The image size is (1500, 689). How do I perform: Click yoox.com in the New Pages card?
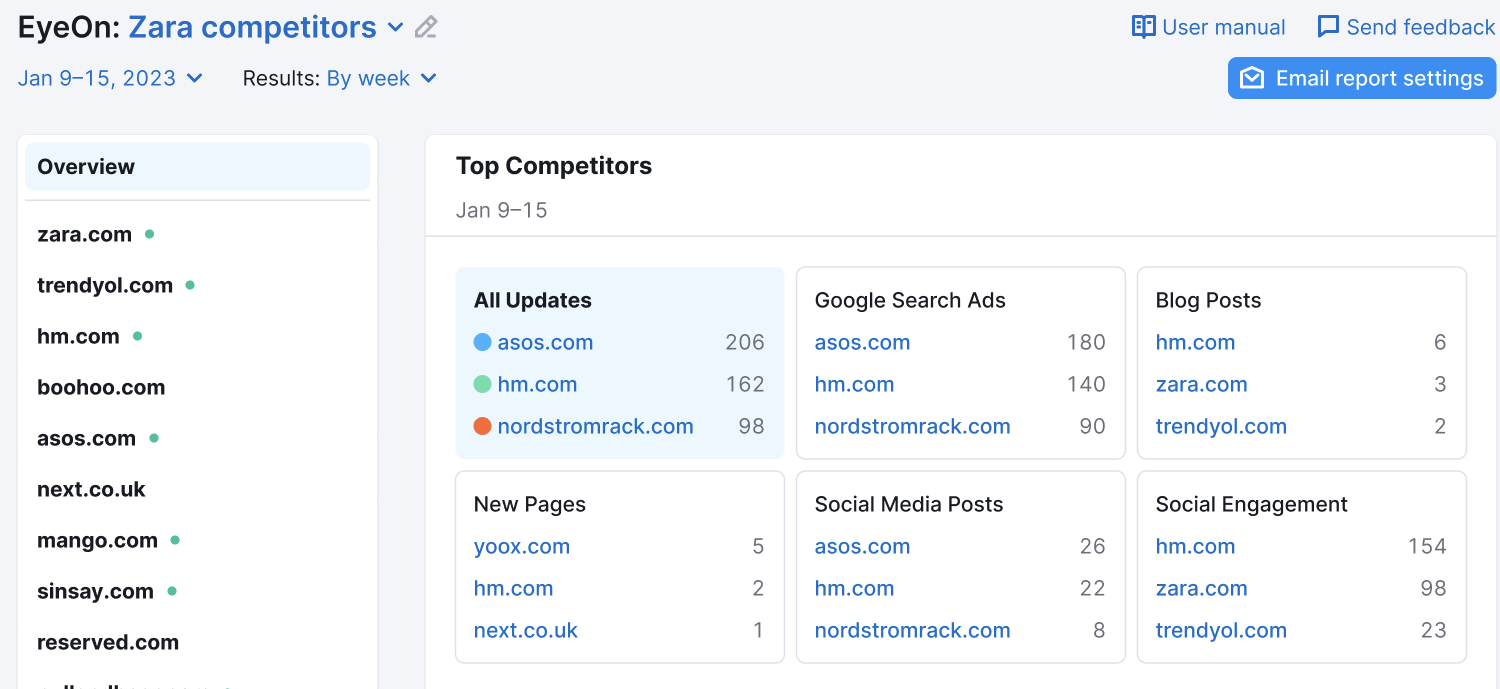click(x=522, y=546)
